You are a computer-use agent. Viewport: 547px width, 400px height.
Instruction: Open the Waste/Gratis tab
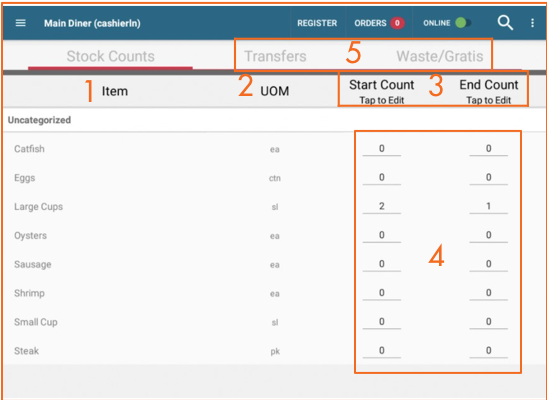click(440, 56)
